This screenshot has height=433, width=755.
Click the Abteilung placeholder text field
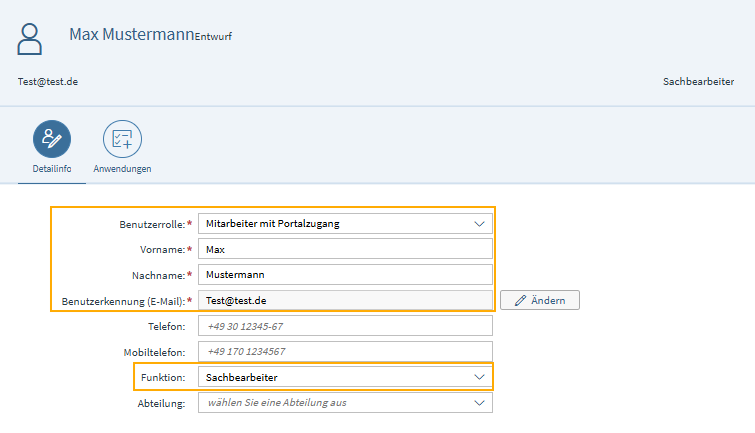point(345,403)
